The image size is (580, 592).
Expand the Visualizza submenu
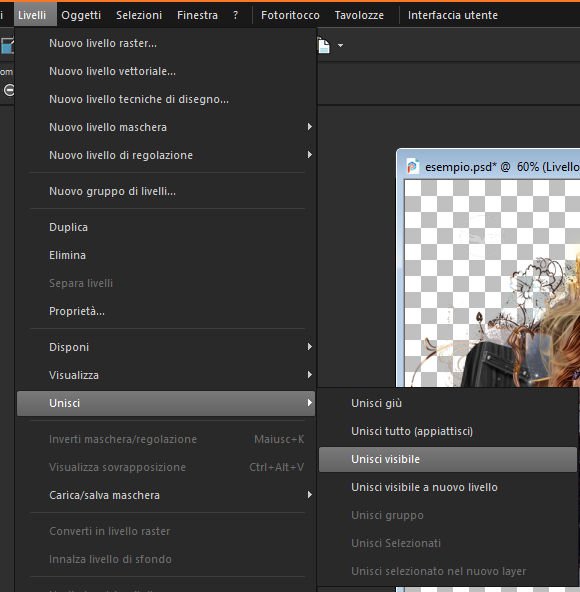tap(166, 375)
